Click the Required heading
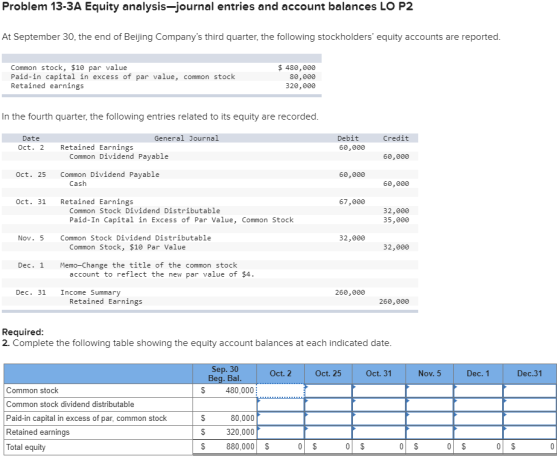Screen dimensions: 560x459 (22, 332)
